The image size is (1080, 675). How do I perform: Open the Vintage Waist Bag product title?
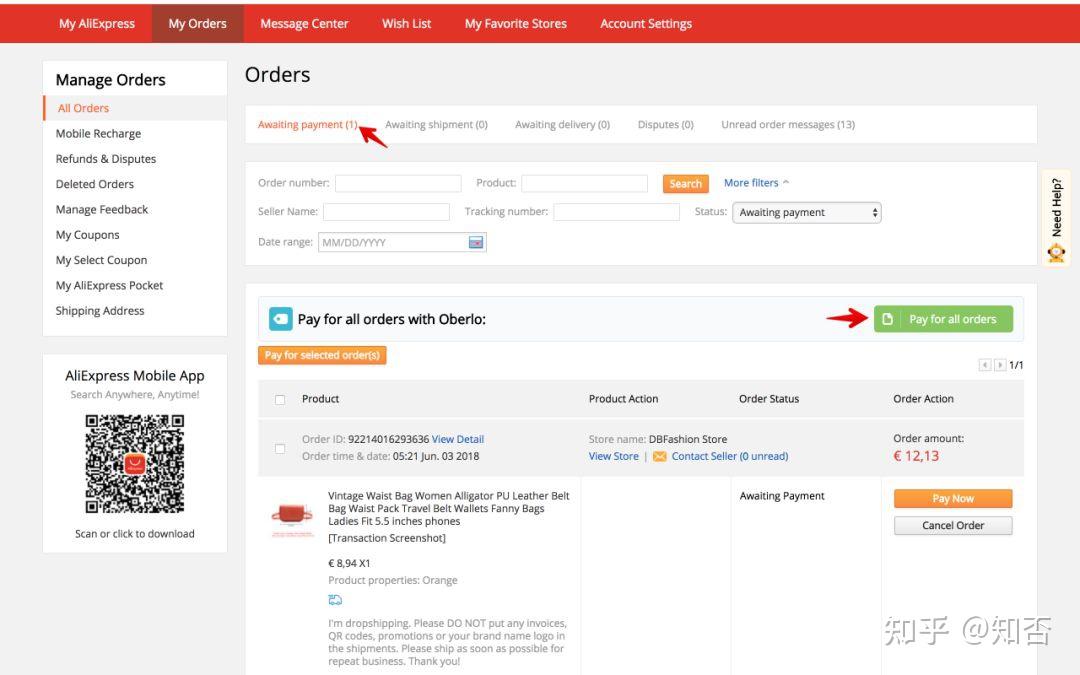click(449, 508)
